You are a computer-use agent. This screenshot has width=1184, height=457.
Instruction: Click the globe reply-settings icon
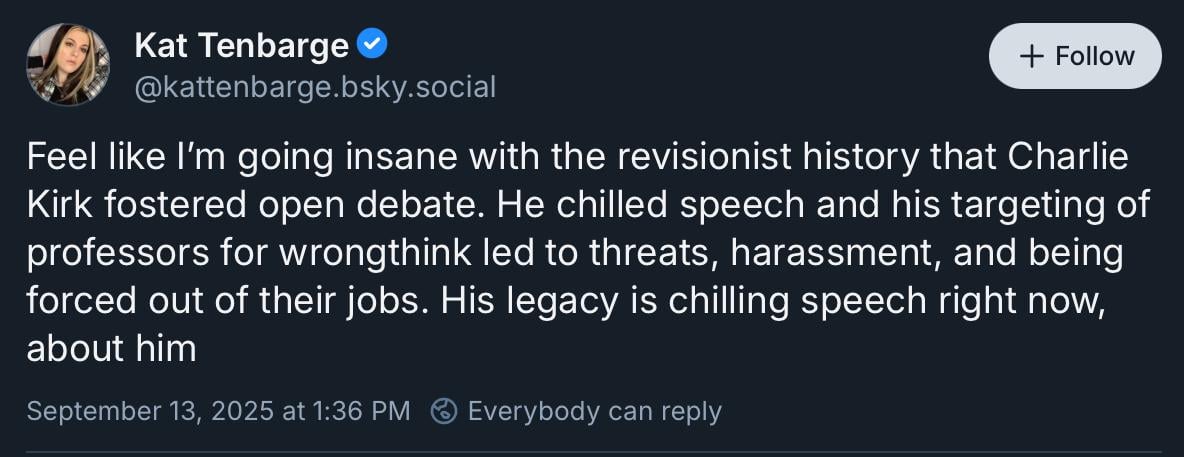(x=443, y=411)
